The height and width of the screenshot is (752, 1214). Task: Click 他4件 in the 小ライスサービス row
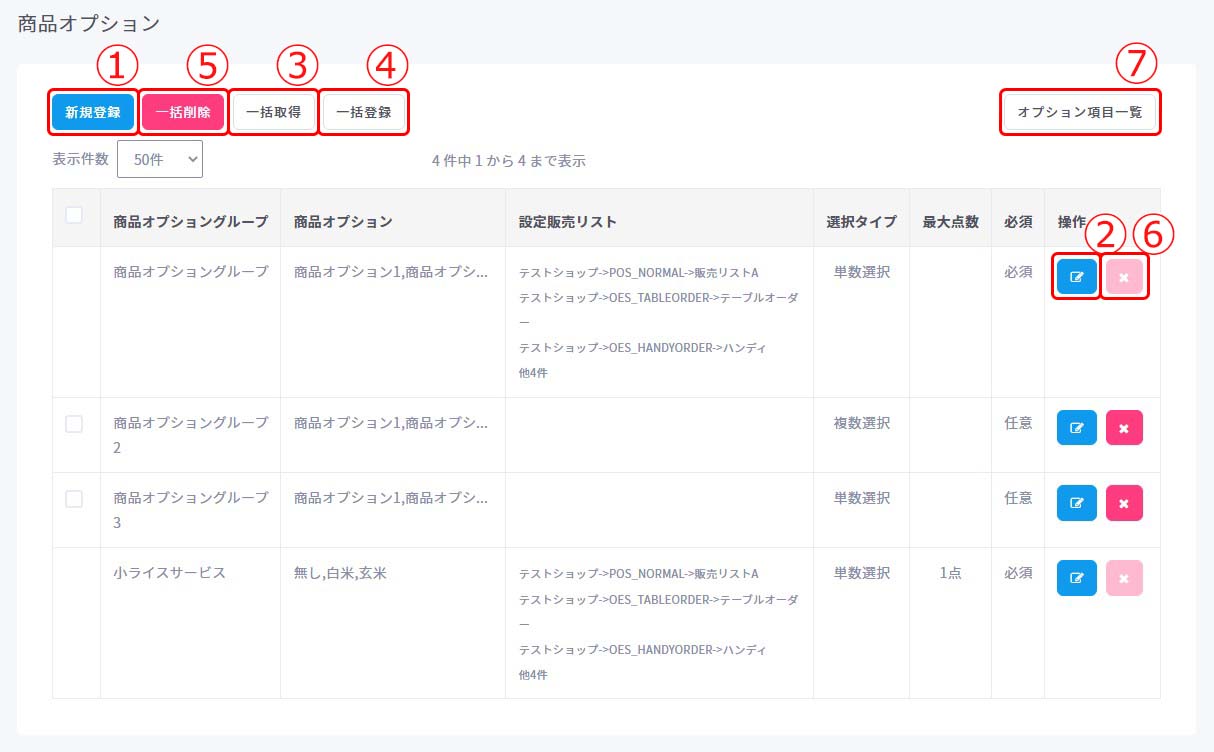[533, 675]
